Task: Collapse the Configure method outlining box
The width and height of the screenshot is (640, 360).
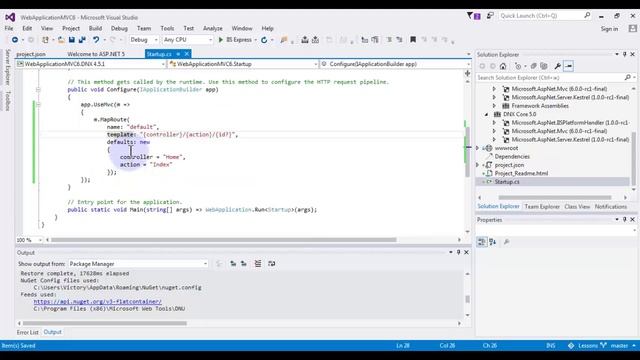Action: point(38,89)
